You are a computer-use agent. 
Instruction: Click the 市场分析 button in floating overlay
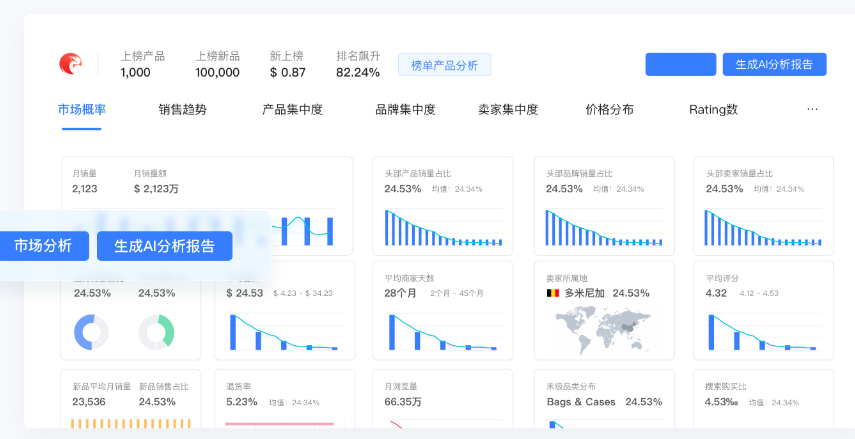(x=43, y=246)
